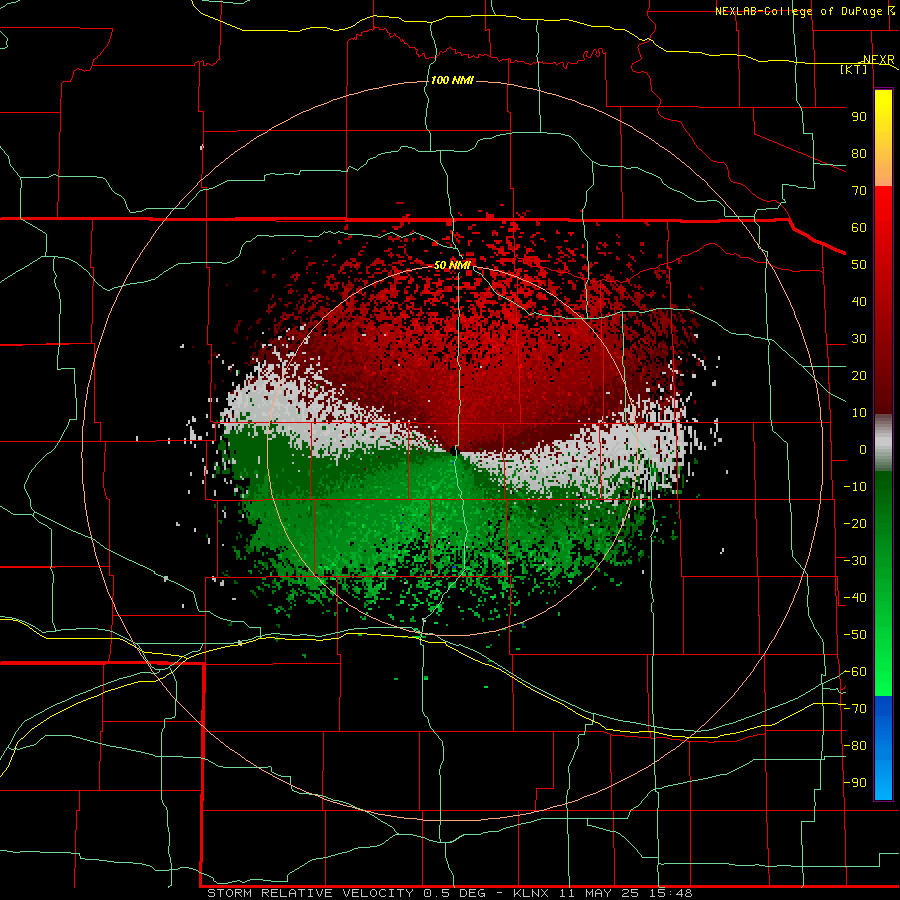Viewport: 900px width, 900px height.
Task: Click the 50 NMI range ring label
Action: (x=452, y=265)
